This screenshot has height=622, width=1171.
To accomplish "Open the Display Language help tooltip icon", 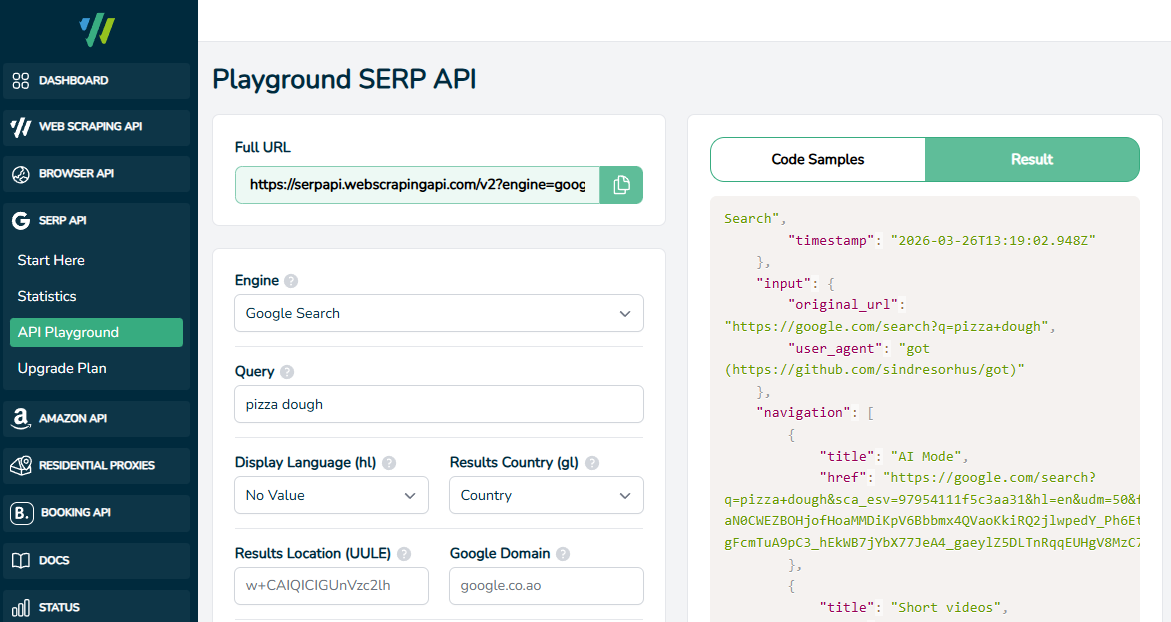I will pos(390,462).
